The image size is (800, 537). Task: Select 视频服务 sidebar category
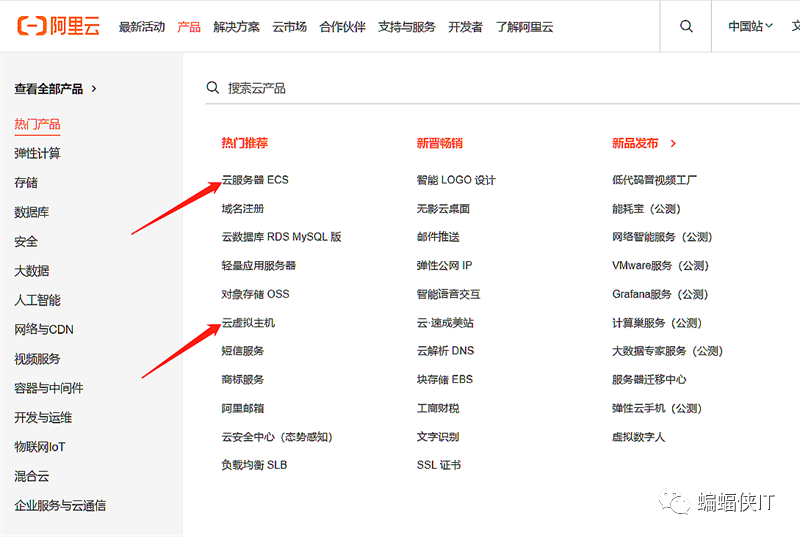tap(37, 359)
